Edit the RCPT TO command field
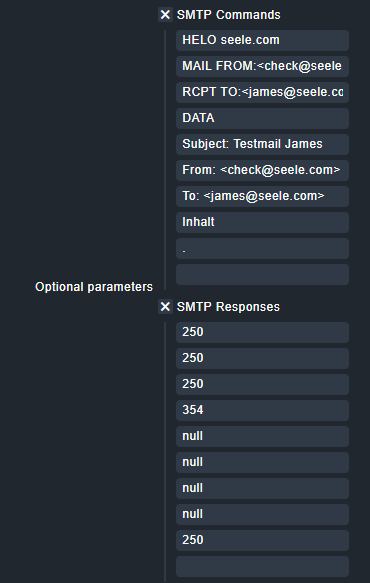This screenshot has width=370, height=583. click(262, 92)
